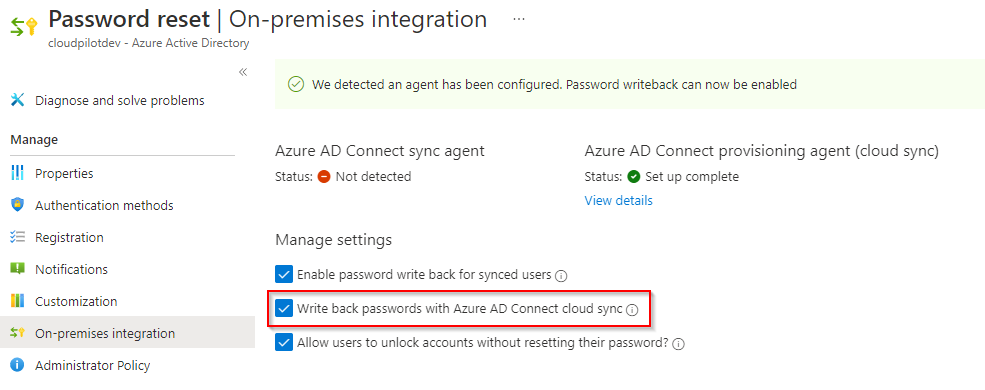Click info icon next to unlock accounts option
Image resolution: width=985 pixels, height=390 pixels.
point(678,344)
